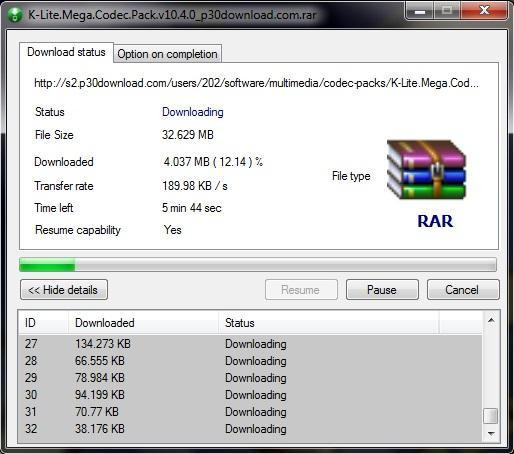Click the 189.98 KB / s transfer rate

[195, 186]
